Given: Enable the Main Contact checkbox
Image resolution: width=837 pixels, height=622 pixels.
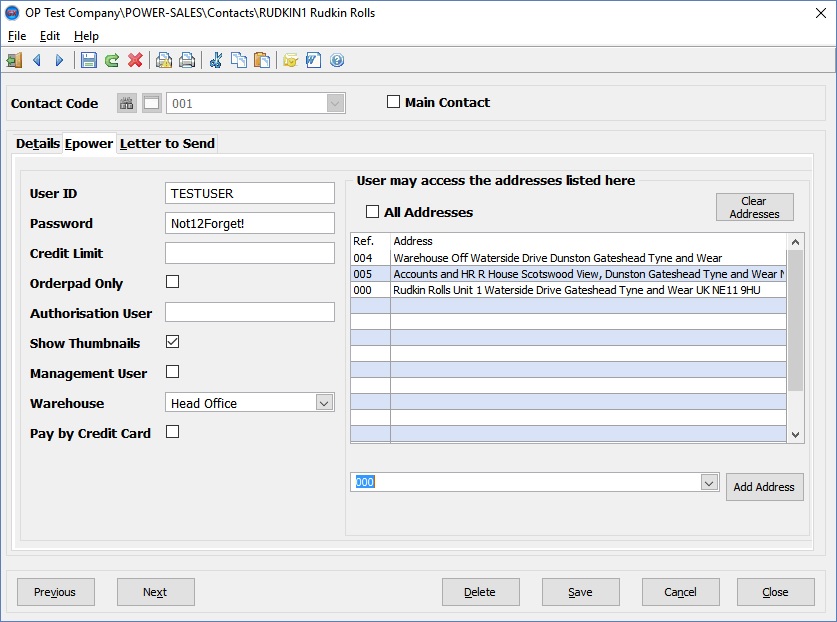Looking at the screenshot, I should click(393, 102).
